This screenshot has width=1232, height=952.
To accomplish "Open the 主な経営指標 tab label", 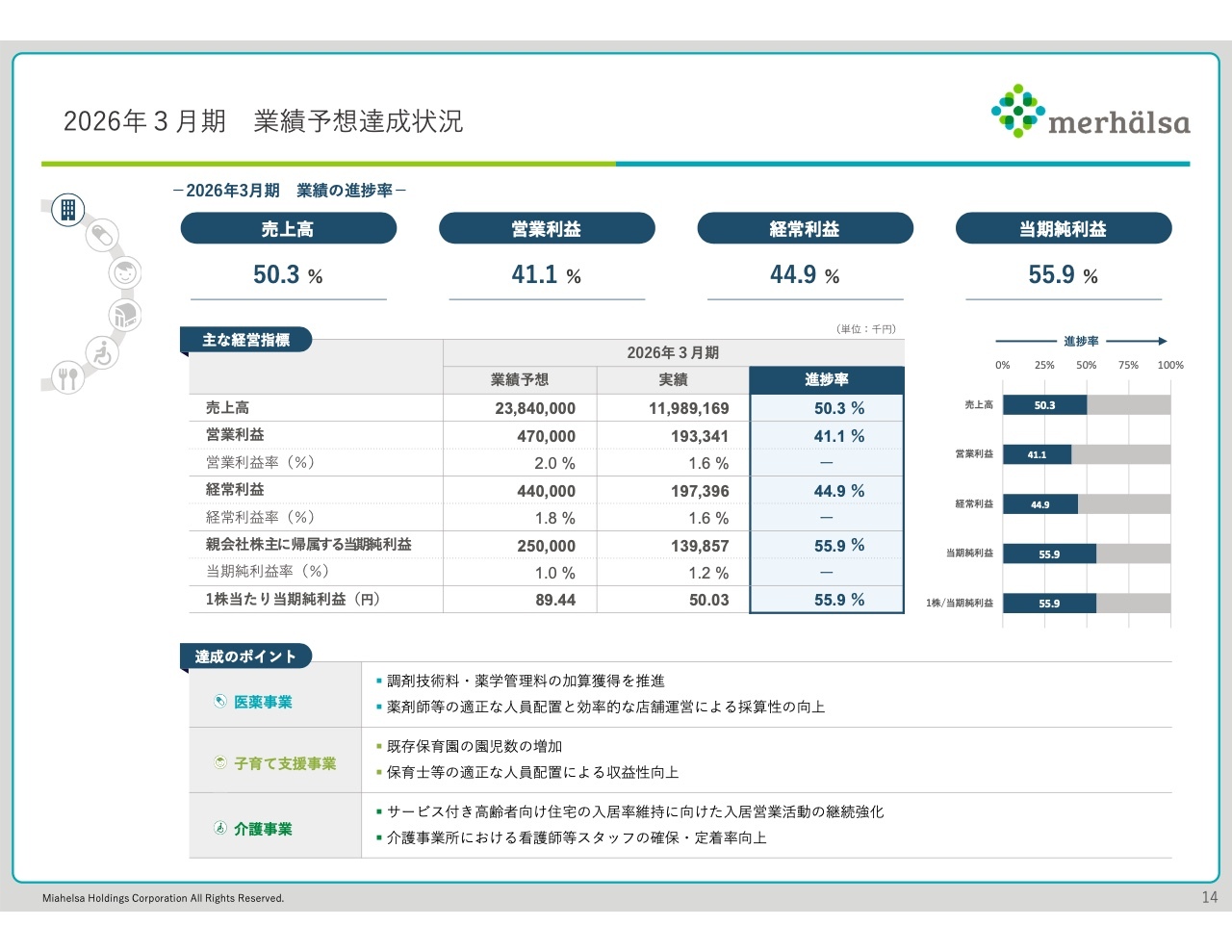I will click(x=245, y=340).
